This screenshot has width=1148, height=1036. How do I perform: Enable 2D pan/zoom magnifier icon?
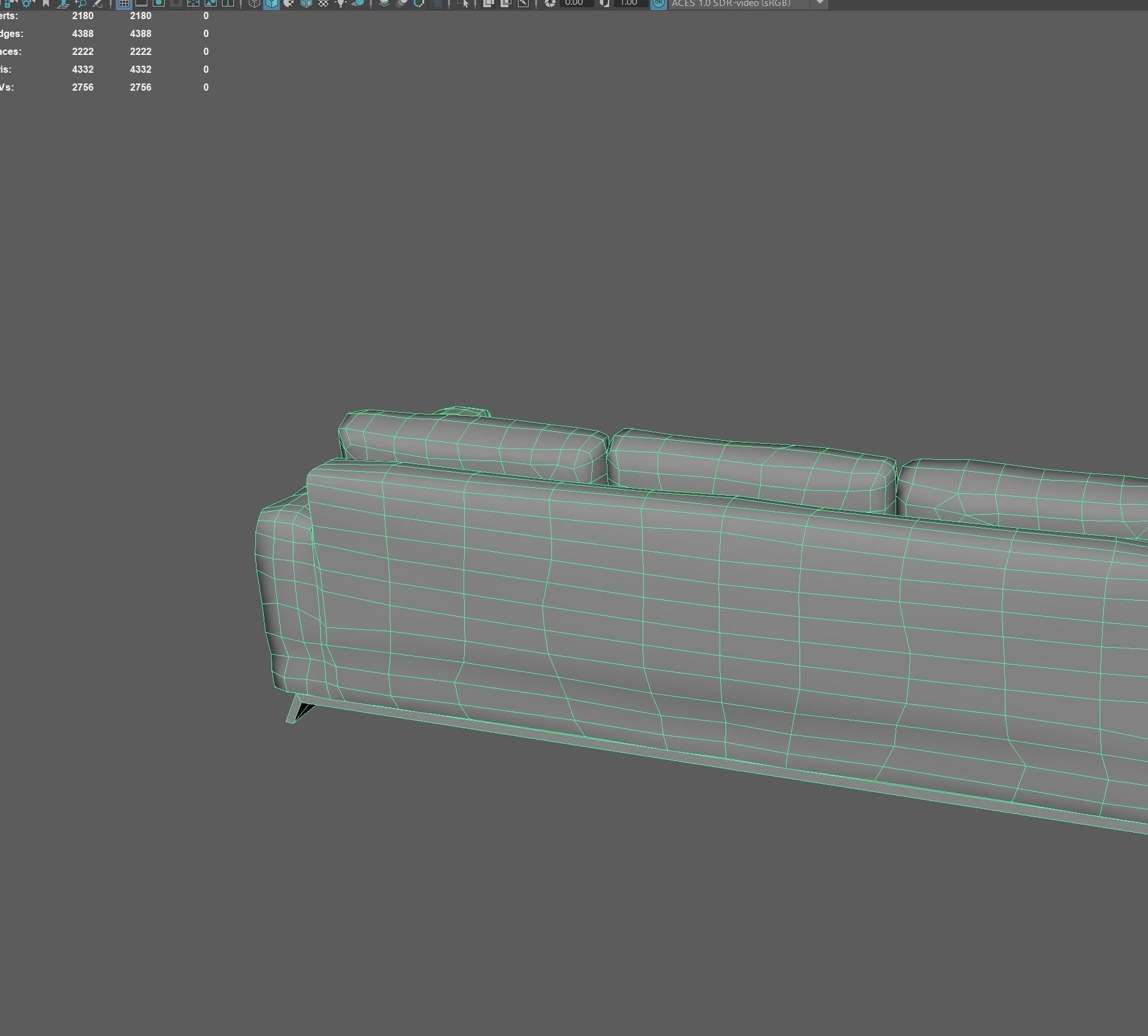81,3
